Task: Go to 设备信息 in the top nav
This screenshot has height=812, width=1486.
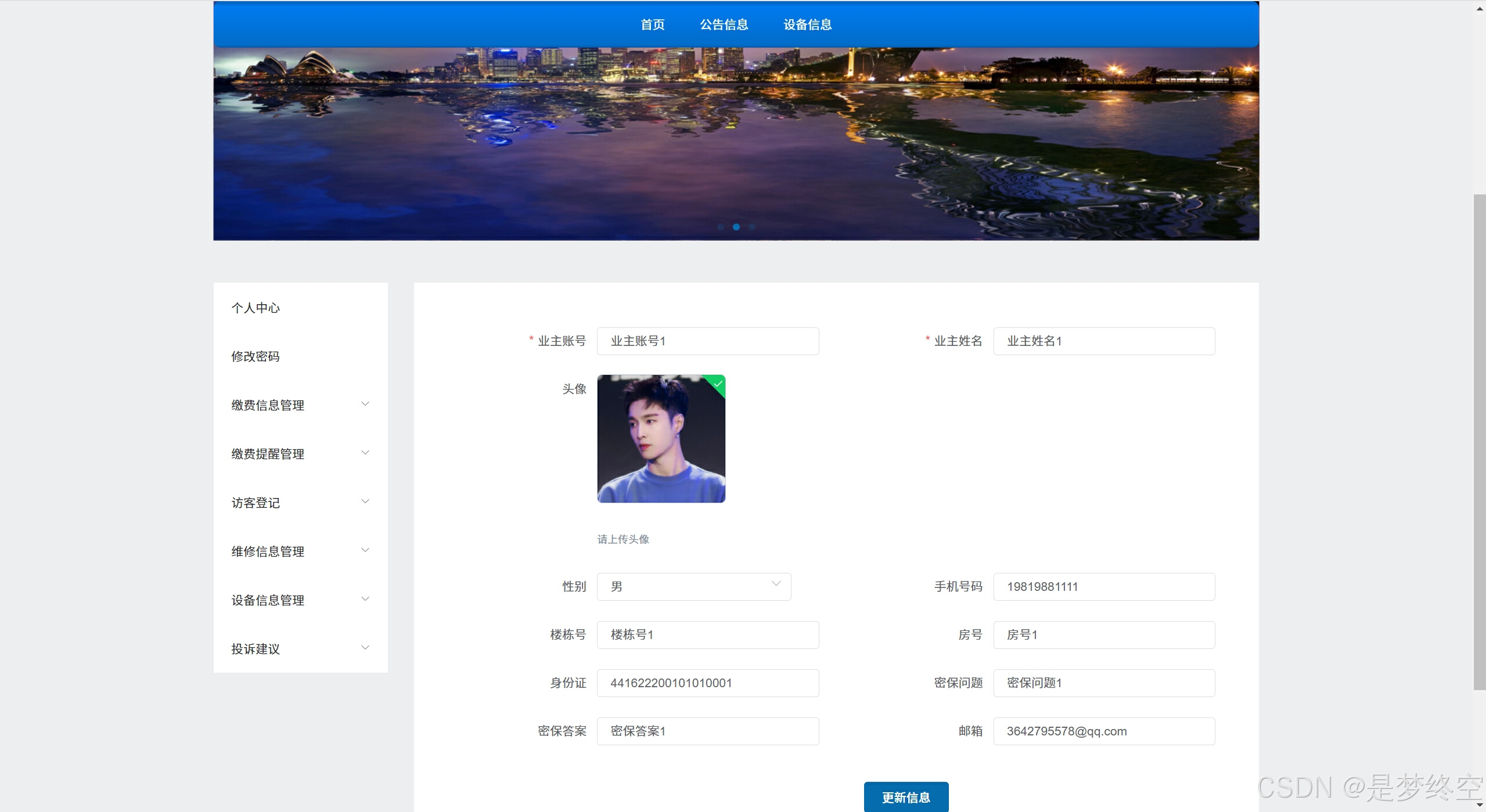Action: point(807,24)
